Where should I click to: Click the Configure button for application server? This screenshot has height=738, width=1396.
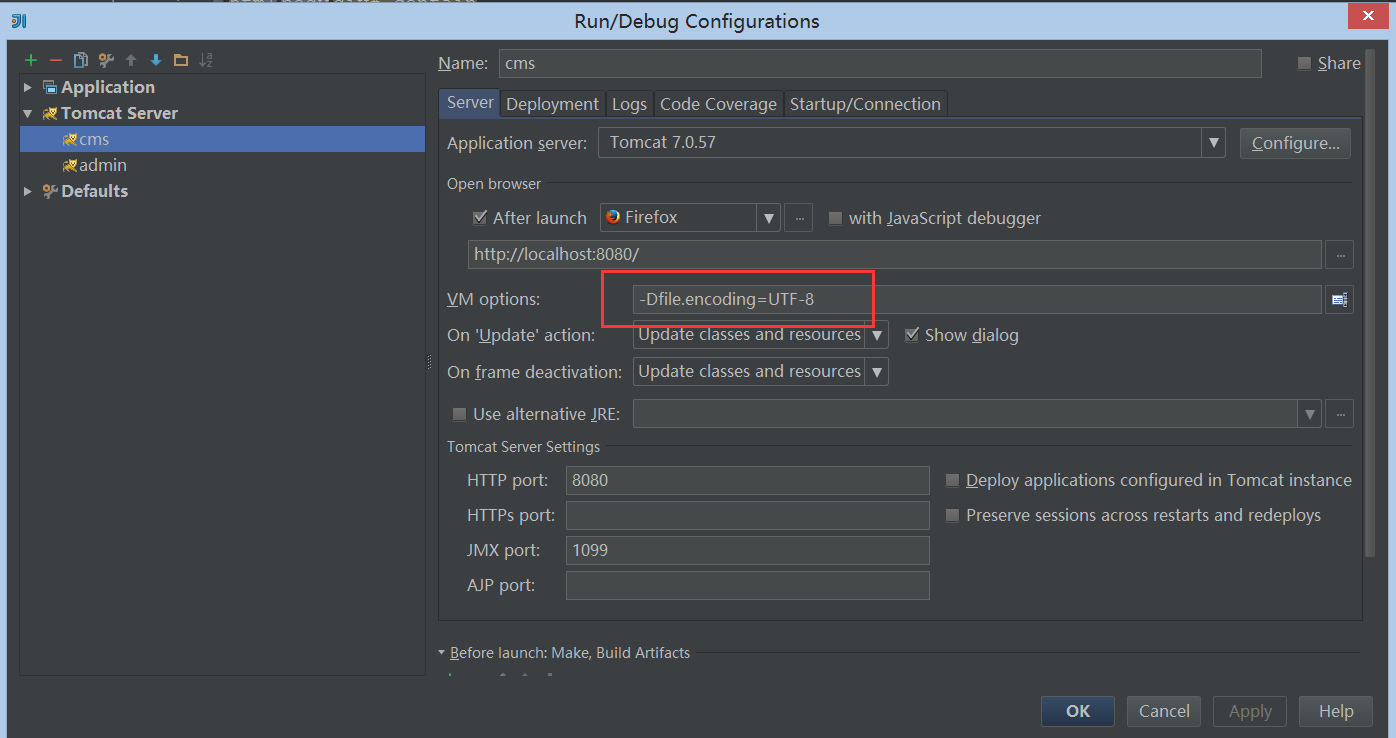coord(1295,142)
